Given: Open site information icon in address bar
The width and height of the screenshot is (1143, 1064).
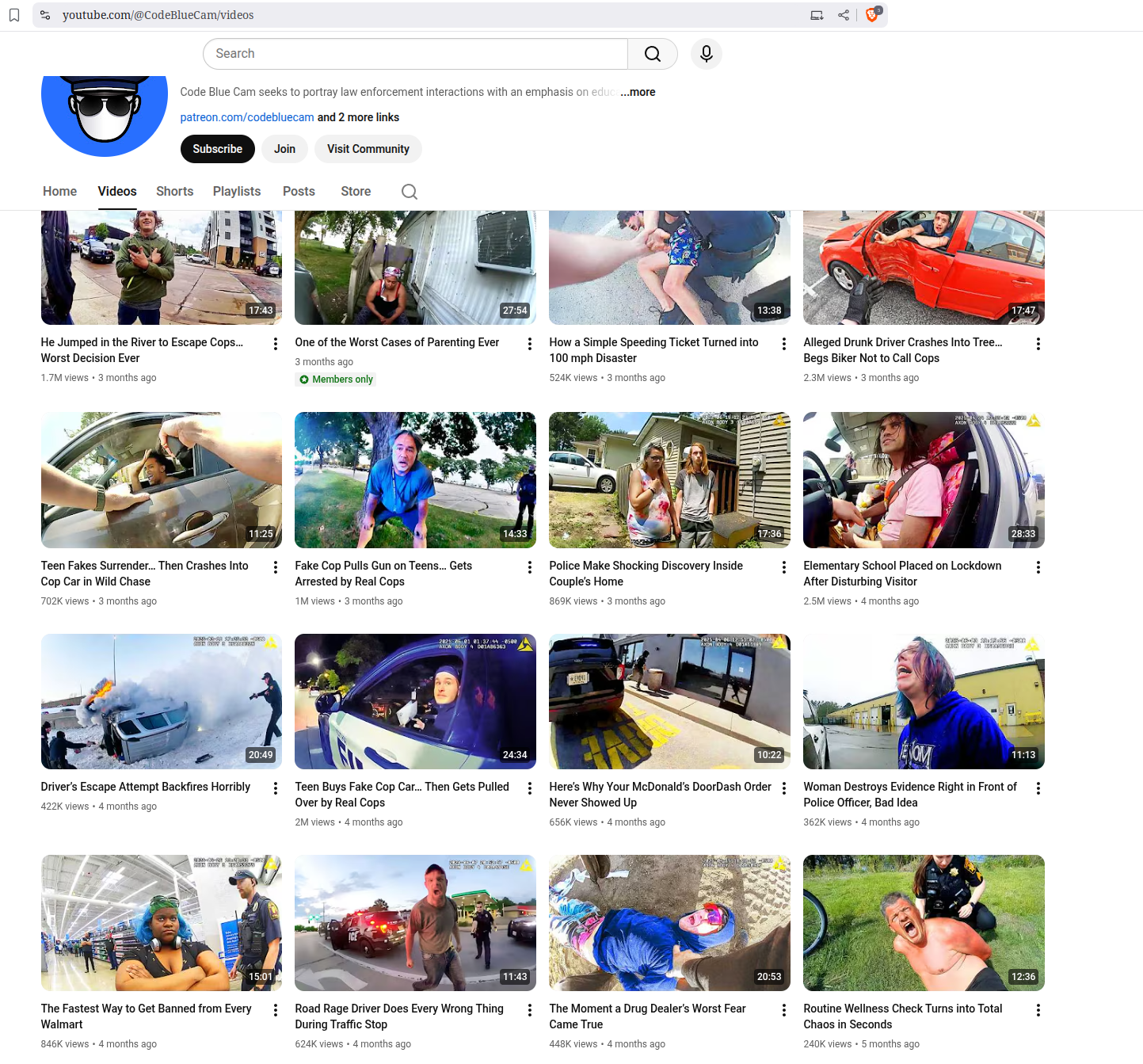Looking at the screenshot, I should click(x=45, y=15).
